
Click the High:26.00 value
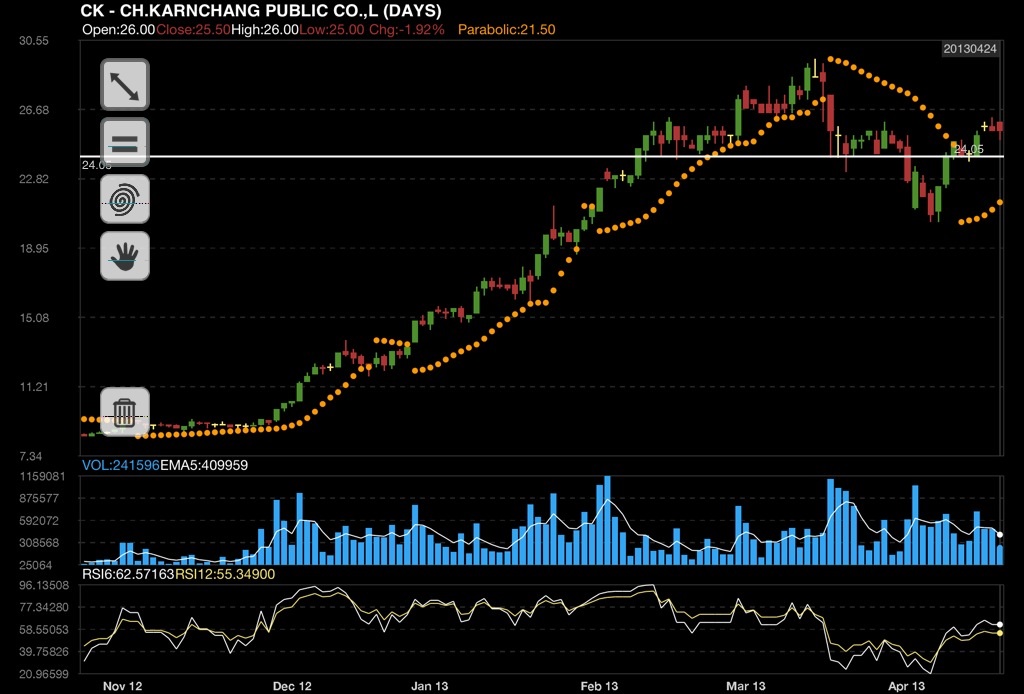pyautogui.click(x=265, y=29)
